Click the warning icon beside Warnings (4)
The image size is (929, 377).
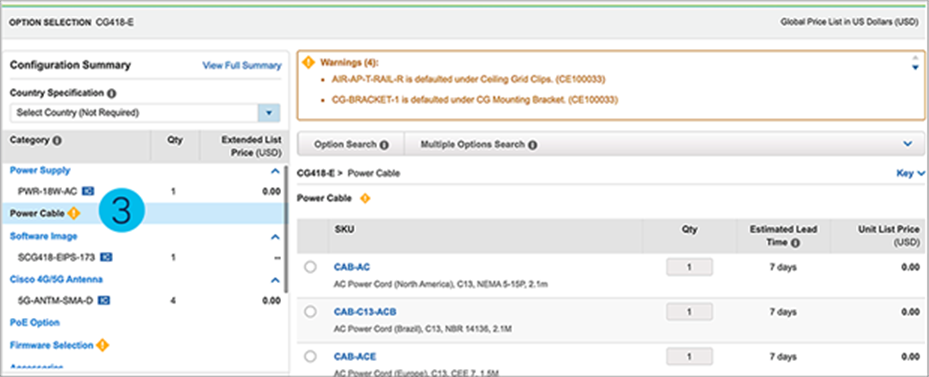pyautogui.click(x=307, y=62)
